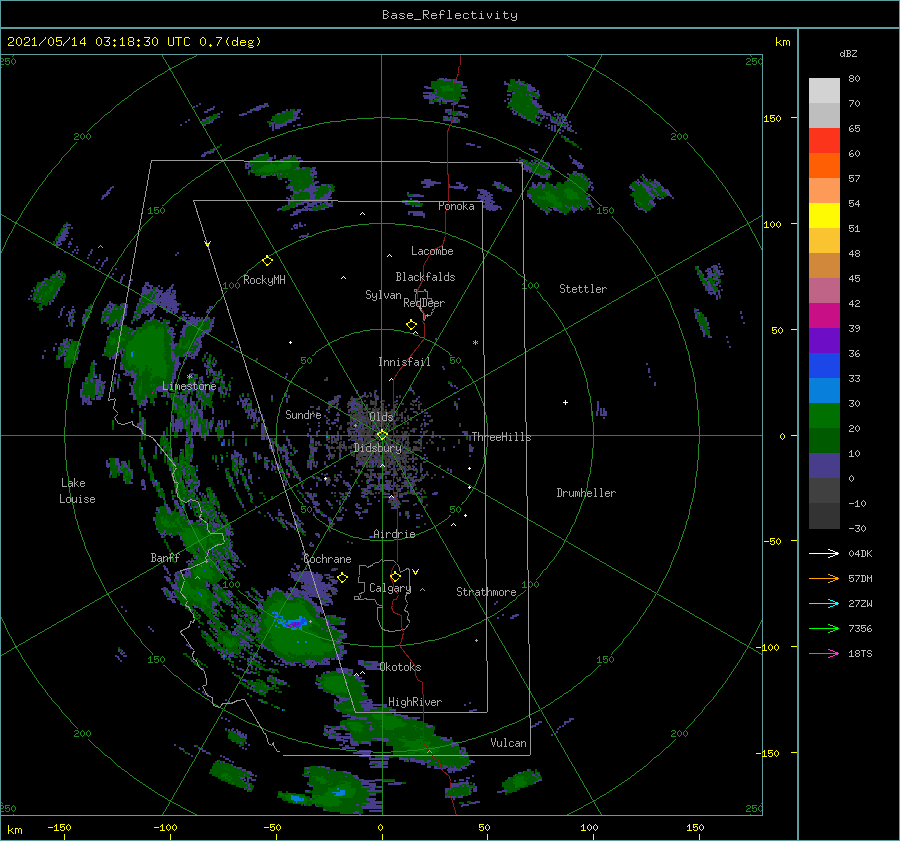This screenshot has width=900, height=841.
Task: Click the Vulcan city label
Action: [x=508, y=743]
